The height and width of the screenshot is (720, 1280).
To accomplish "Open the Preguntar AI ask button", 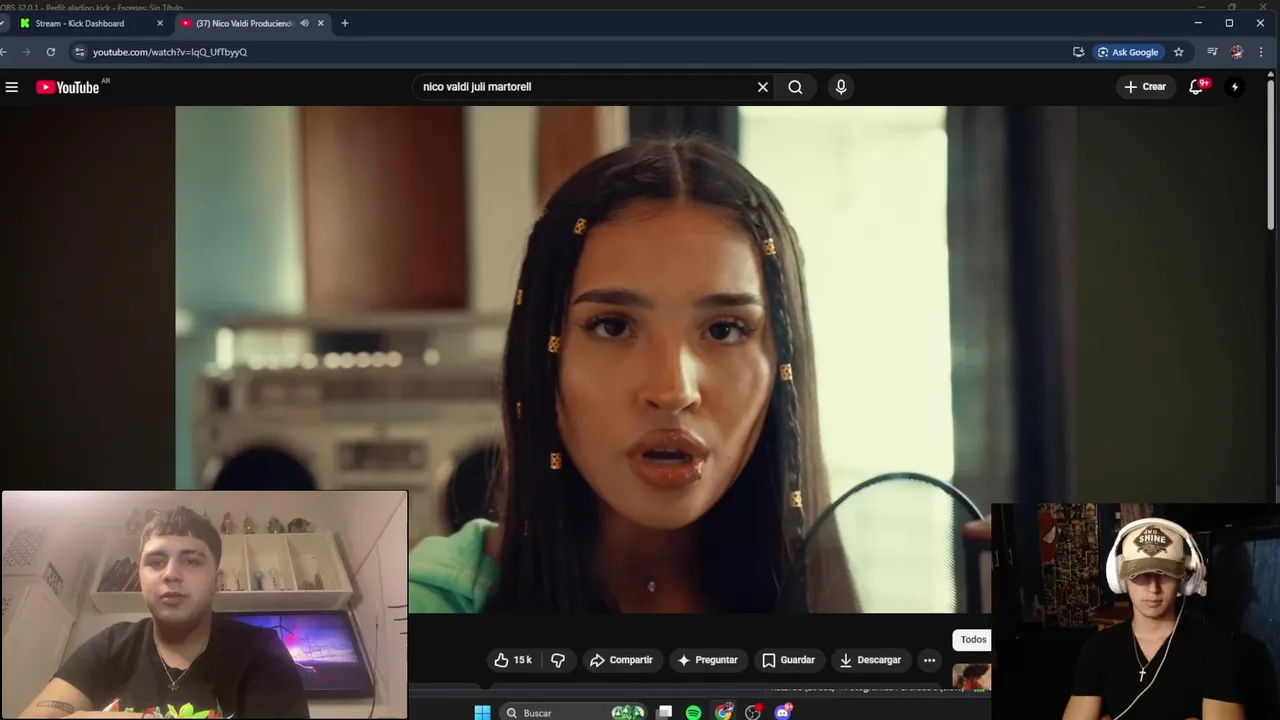I will tap(708, 660).
